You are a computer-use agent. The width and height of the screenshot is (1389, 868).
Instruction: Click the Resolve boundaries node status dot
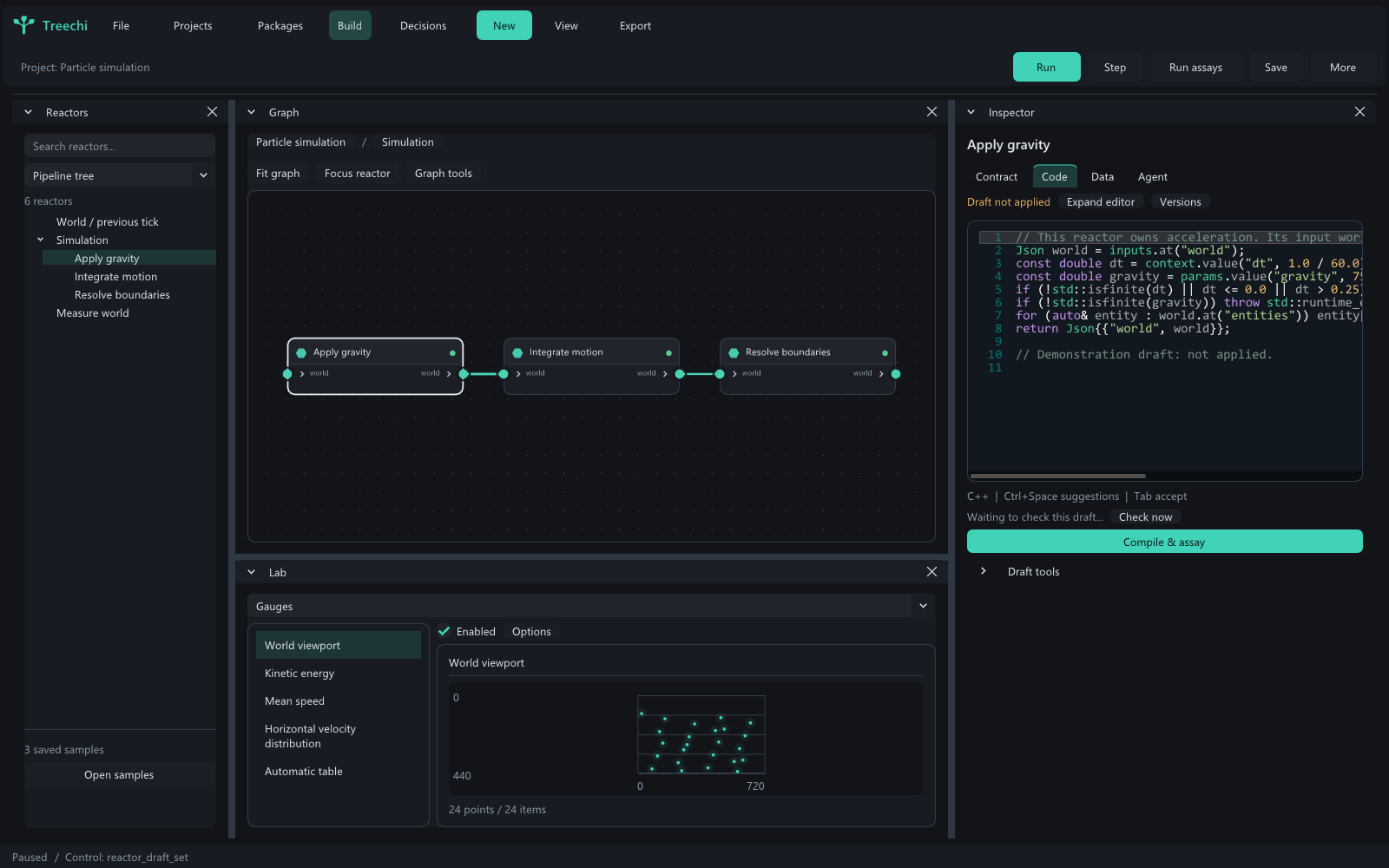(x=885, y=353)
